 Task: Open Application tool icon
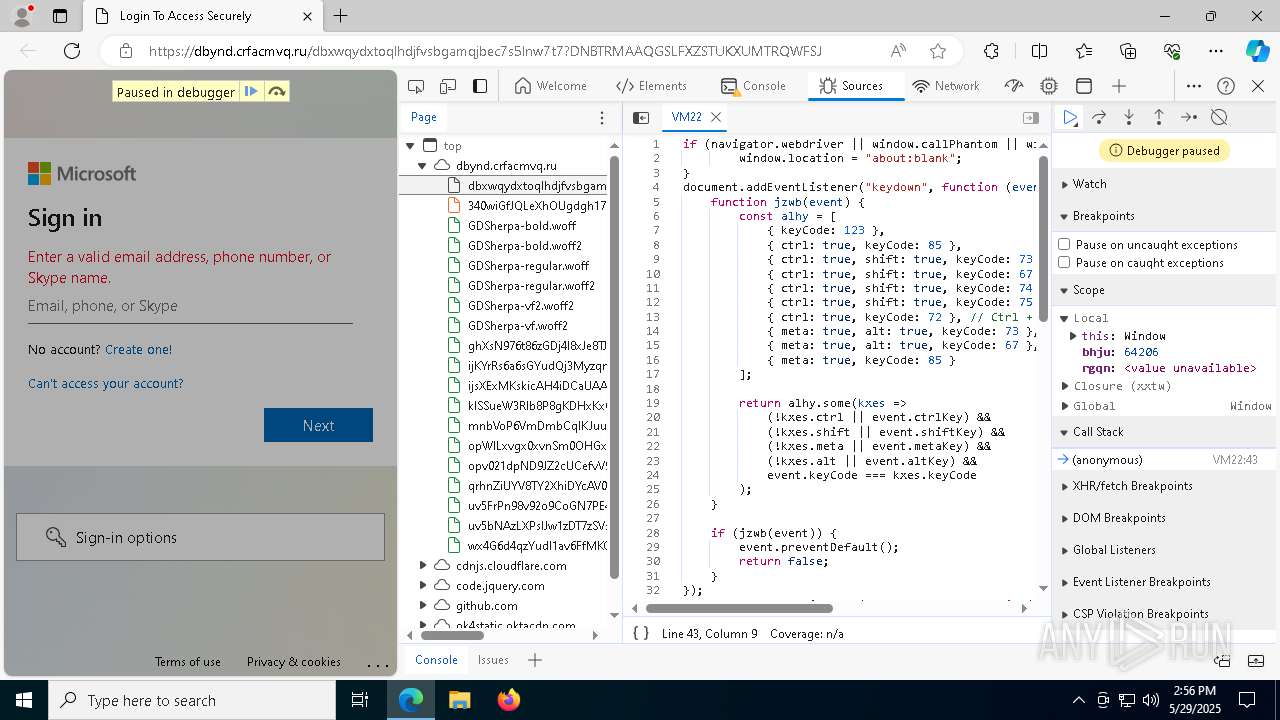(1084, 86)
